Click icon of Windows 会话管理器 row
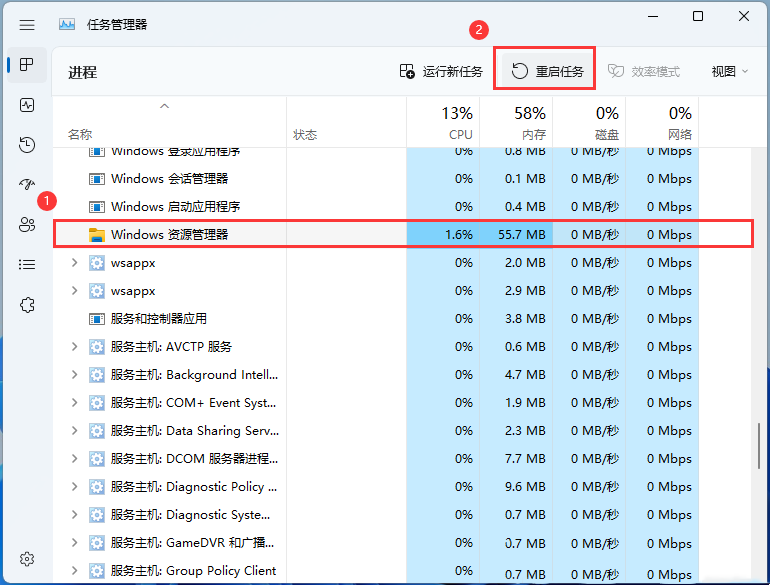The width and height of the screenshot is (770, 585). pyautogui.click(x=97, y=179)
